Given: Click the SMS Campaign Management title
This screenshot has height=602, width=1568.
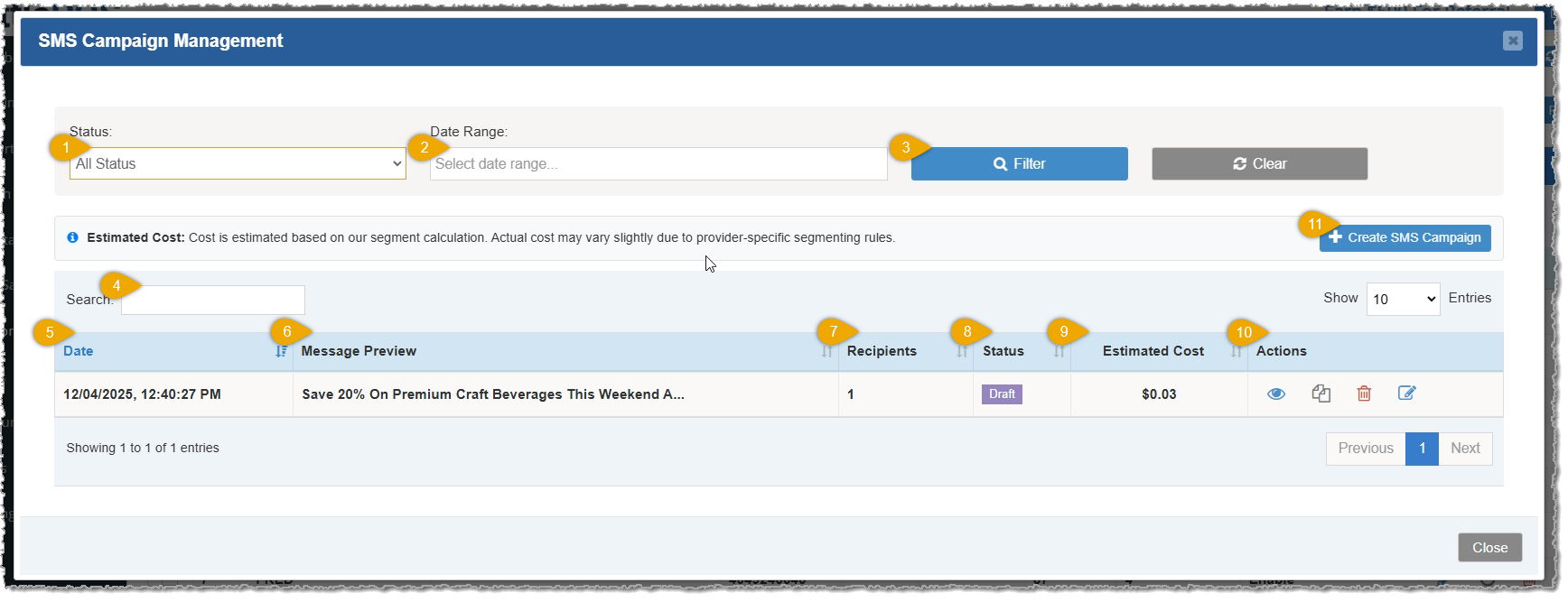Looking at the screenshot, I should pyautogui.click(x=161, y=41).
